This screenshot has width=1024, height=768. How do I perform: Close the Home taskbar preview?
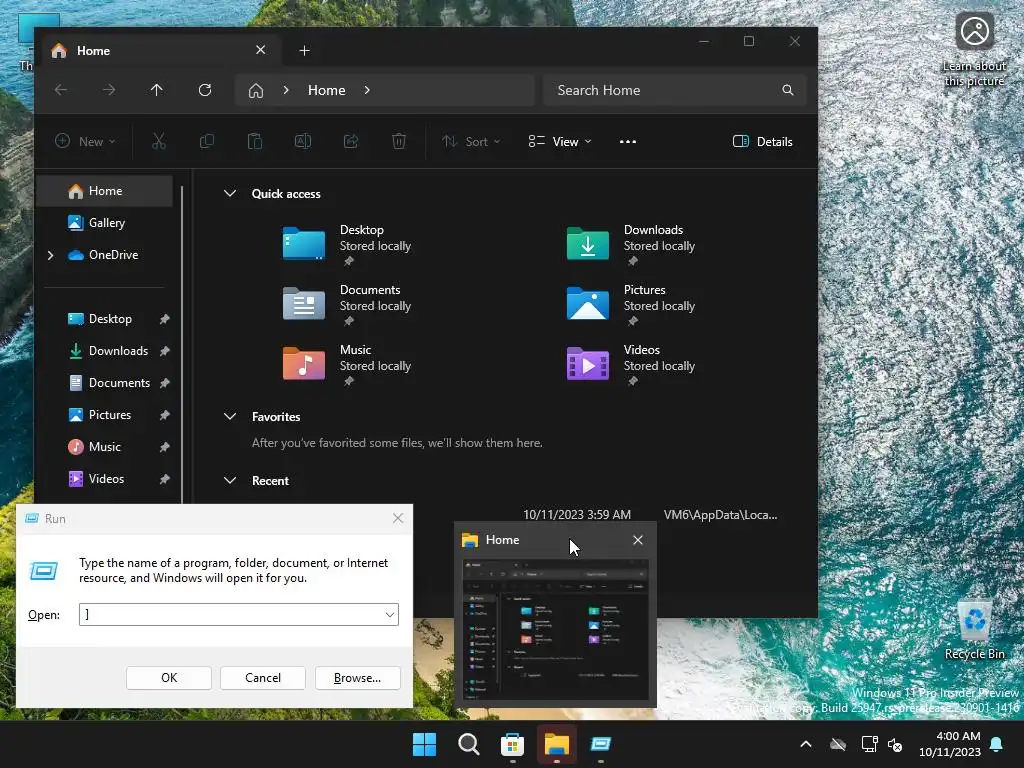point(638,540)
